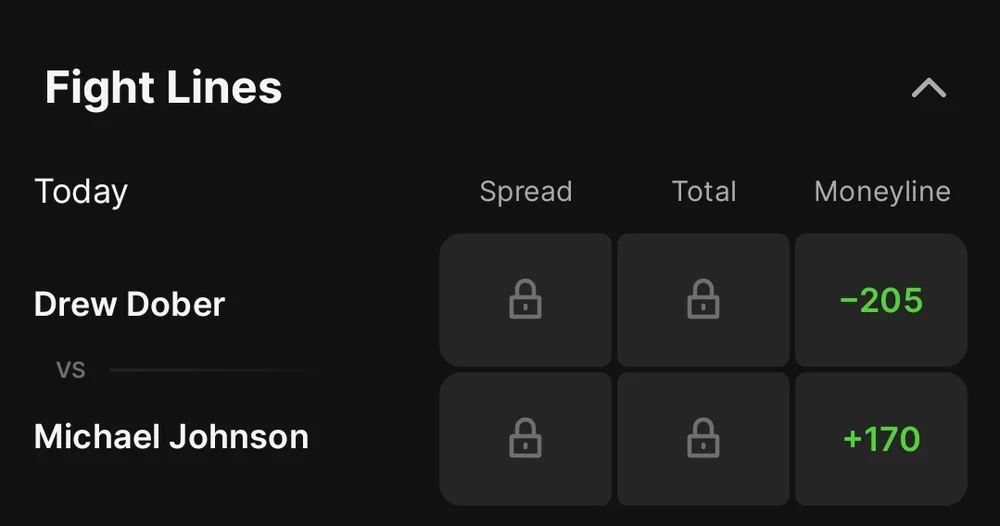1000x526 pixels.
Task: Select Michael Johnson moneyline +170 odds
Action: [x=881, y=439]
